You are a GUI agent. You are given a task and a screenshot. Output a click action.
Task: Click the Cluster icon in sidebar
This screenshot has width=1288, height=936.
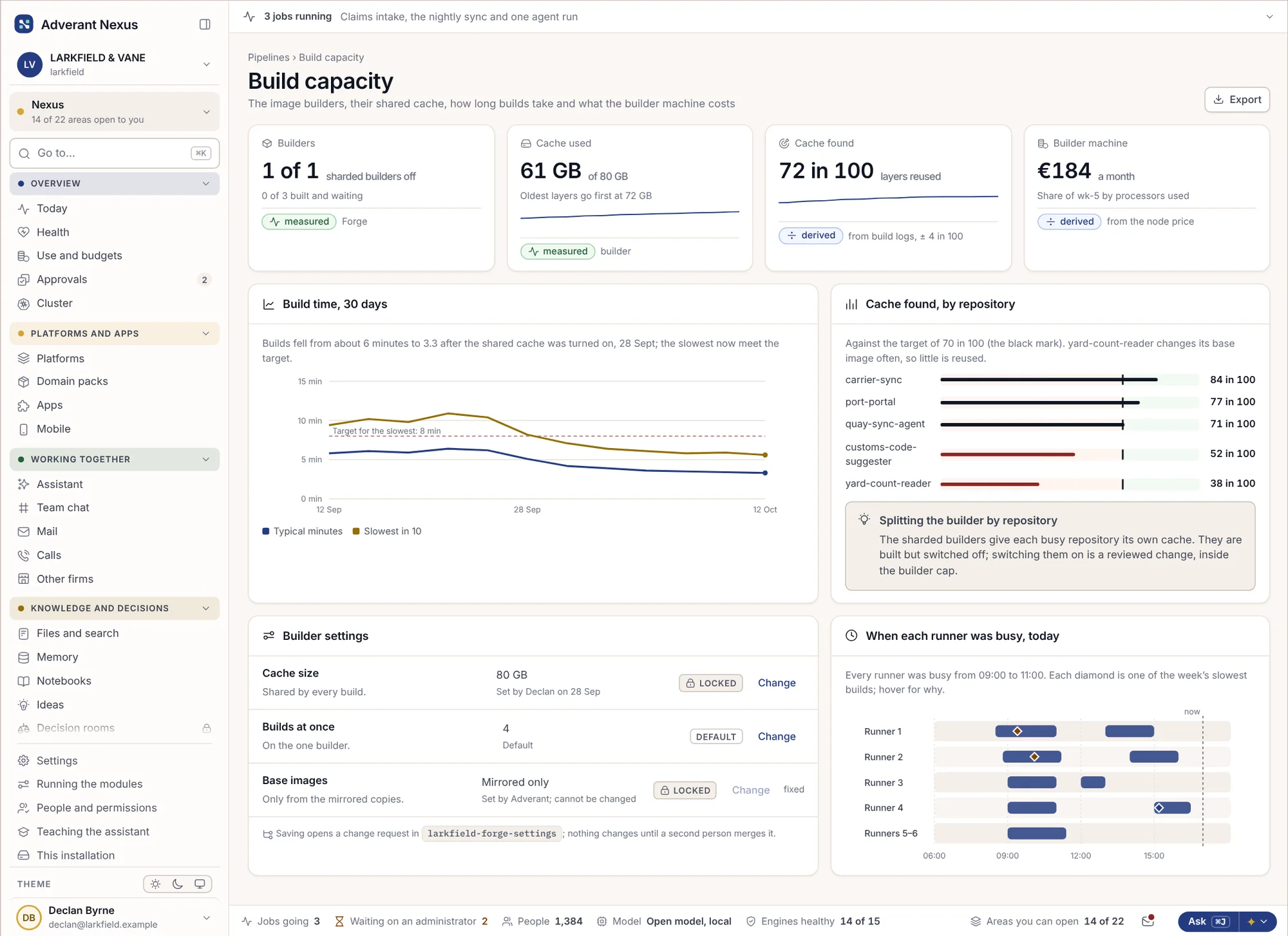point(24,303)
